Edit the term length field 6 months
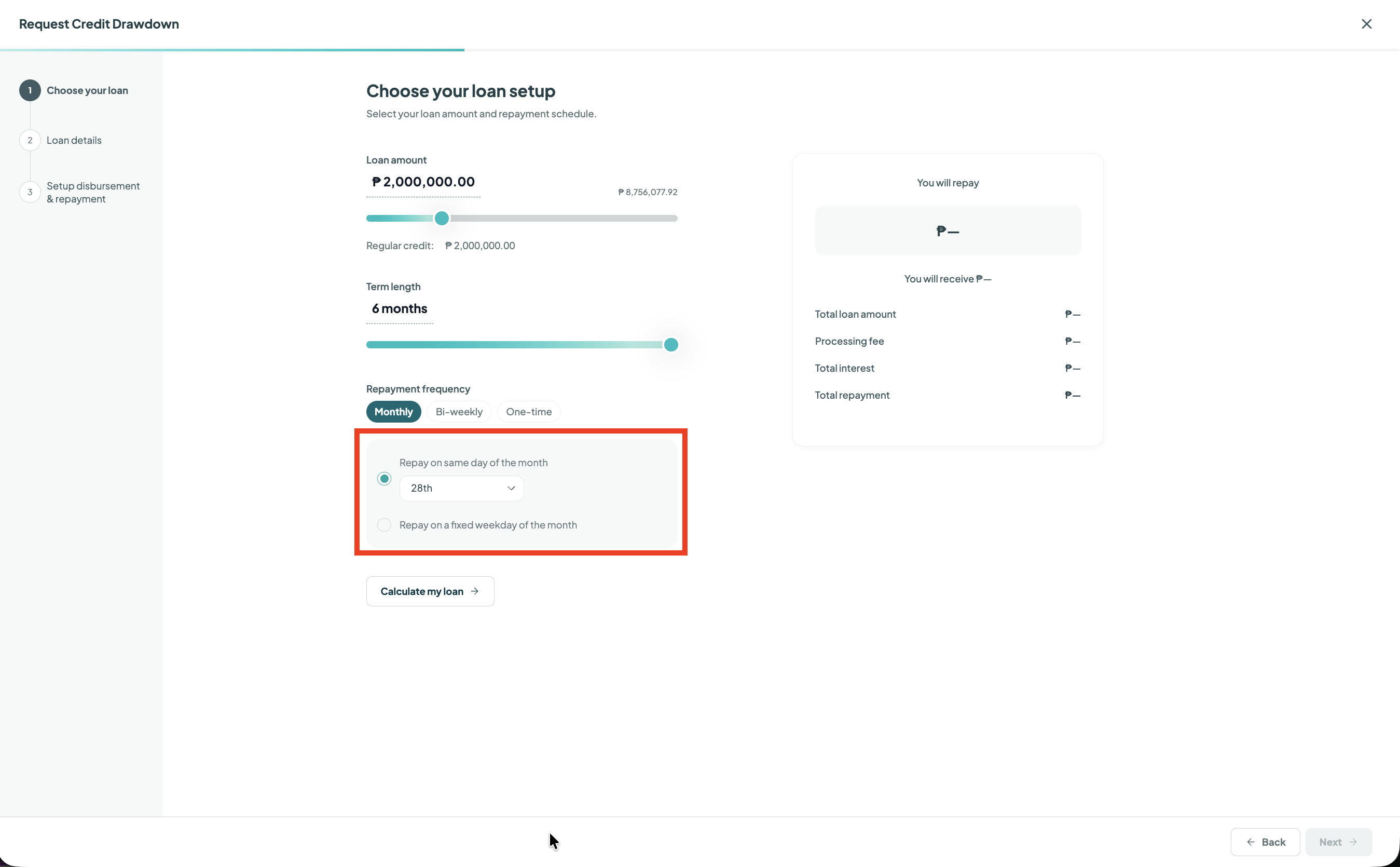 (x=400, y=309)
